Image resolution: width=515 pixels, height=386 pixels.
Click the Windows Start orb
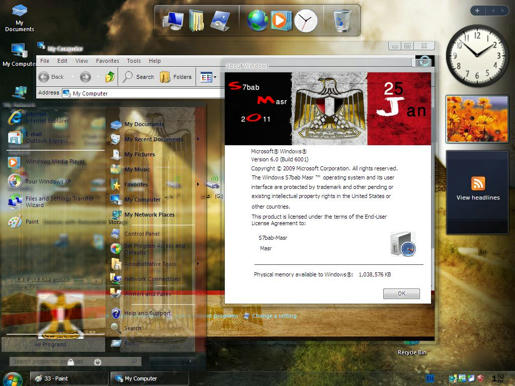(x=12, y=379)
